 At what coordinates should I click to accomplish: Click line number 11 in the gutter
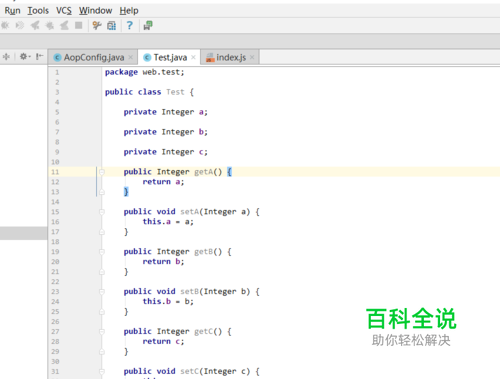click(x=55, y=172)
